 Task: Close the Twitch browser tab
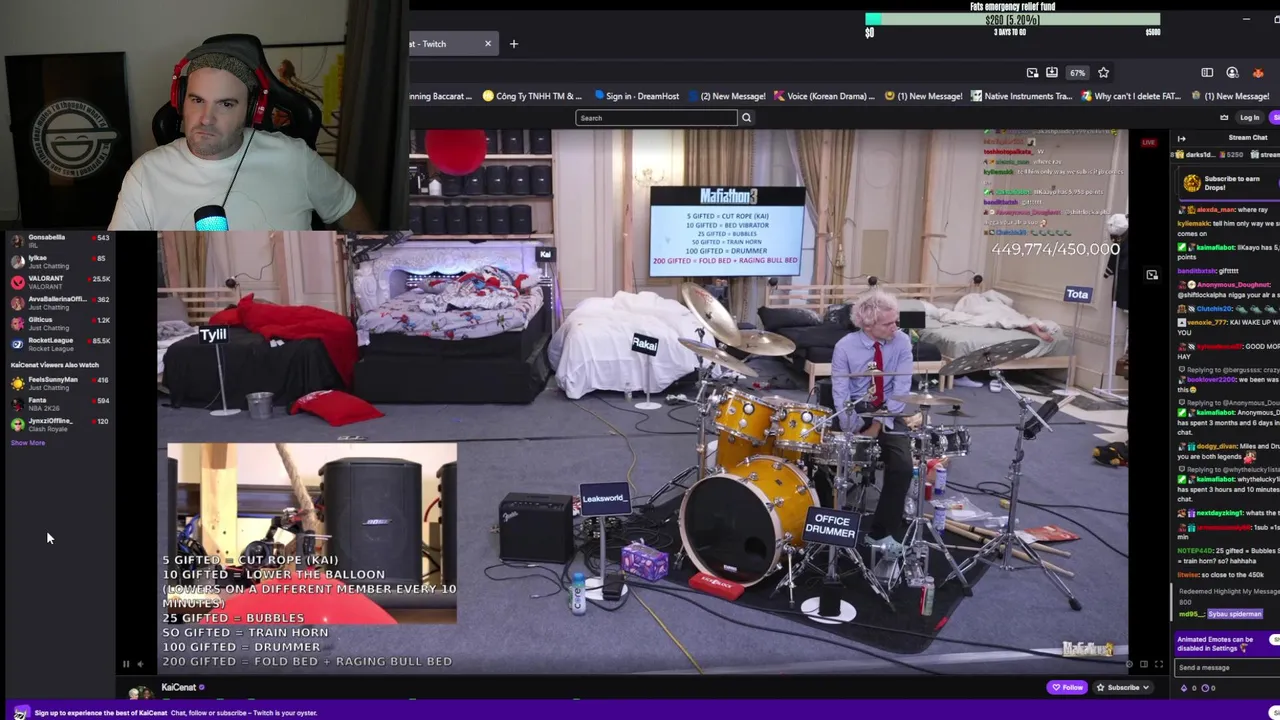pyautogui.click(x=488, y=43)
